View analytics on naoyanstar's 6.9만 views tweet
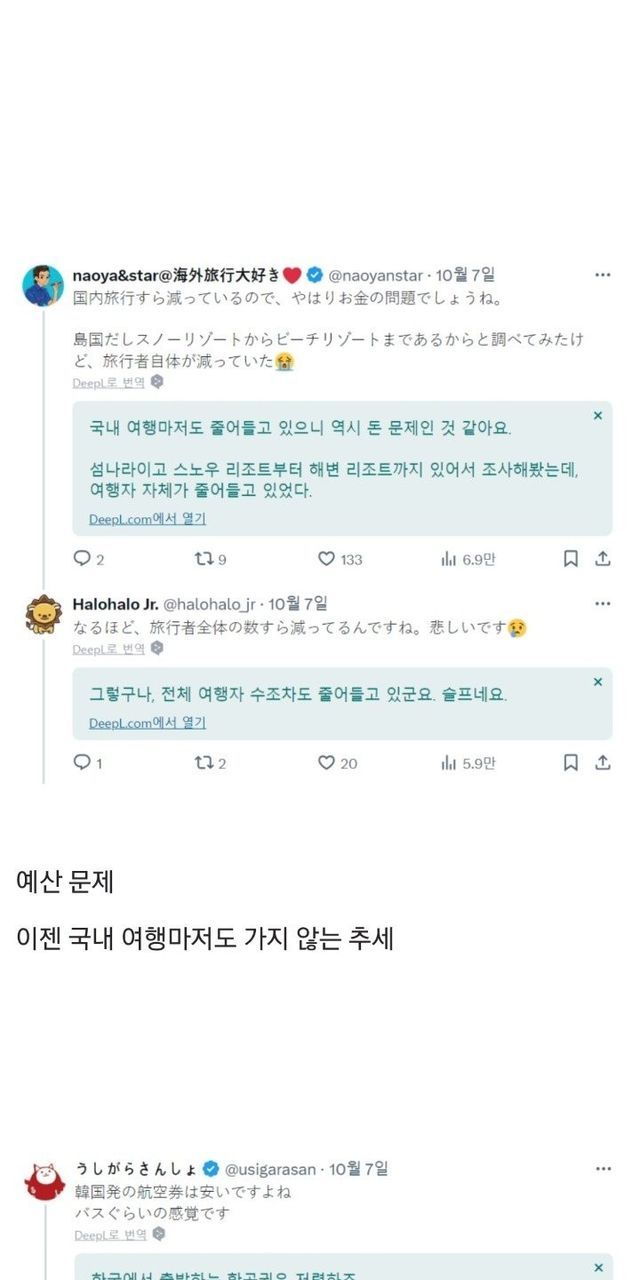 pos(448,559)
